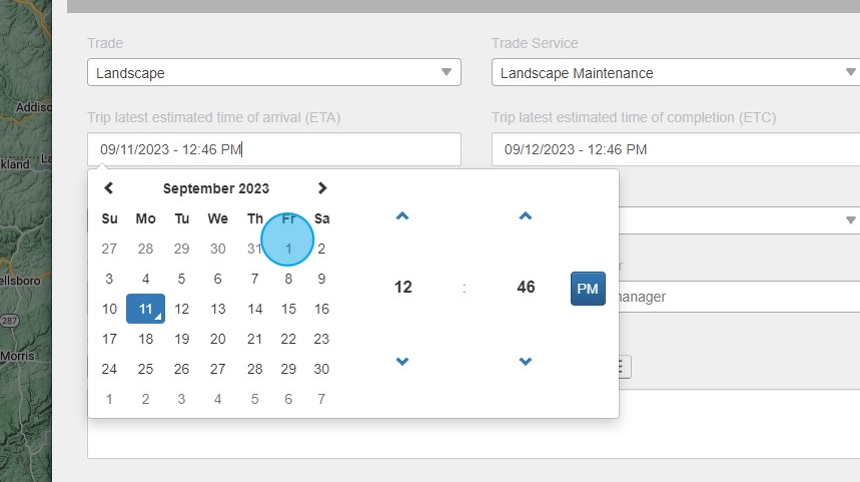Toggle the PM meridiem button

click(x=588, y=288)
